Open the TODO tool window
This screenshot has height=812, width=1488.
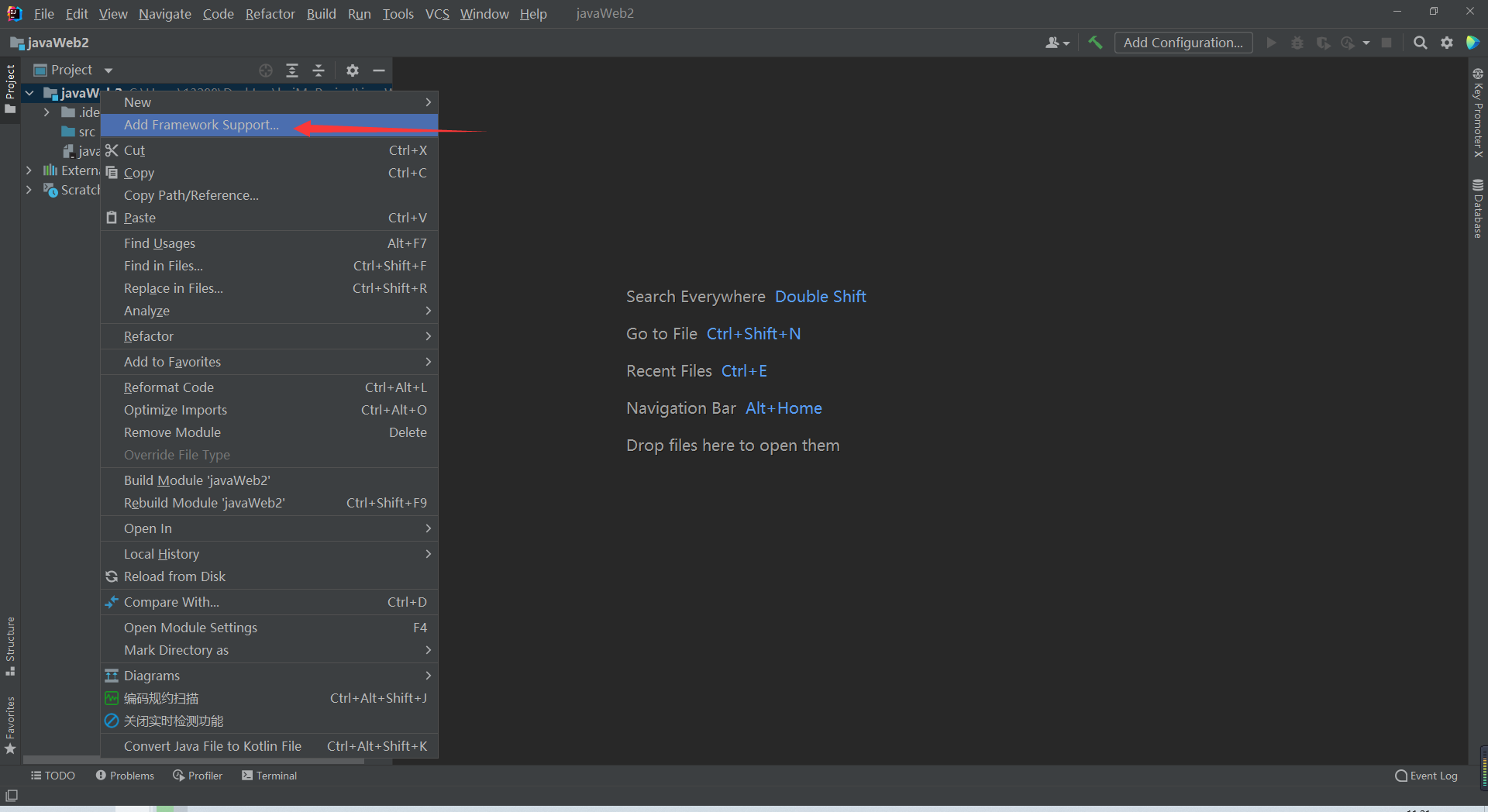coord(53,776)
